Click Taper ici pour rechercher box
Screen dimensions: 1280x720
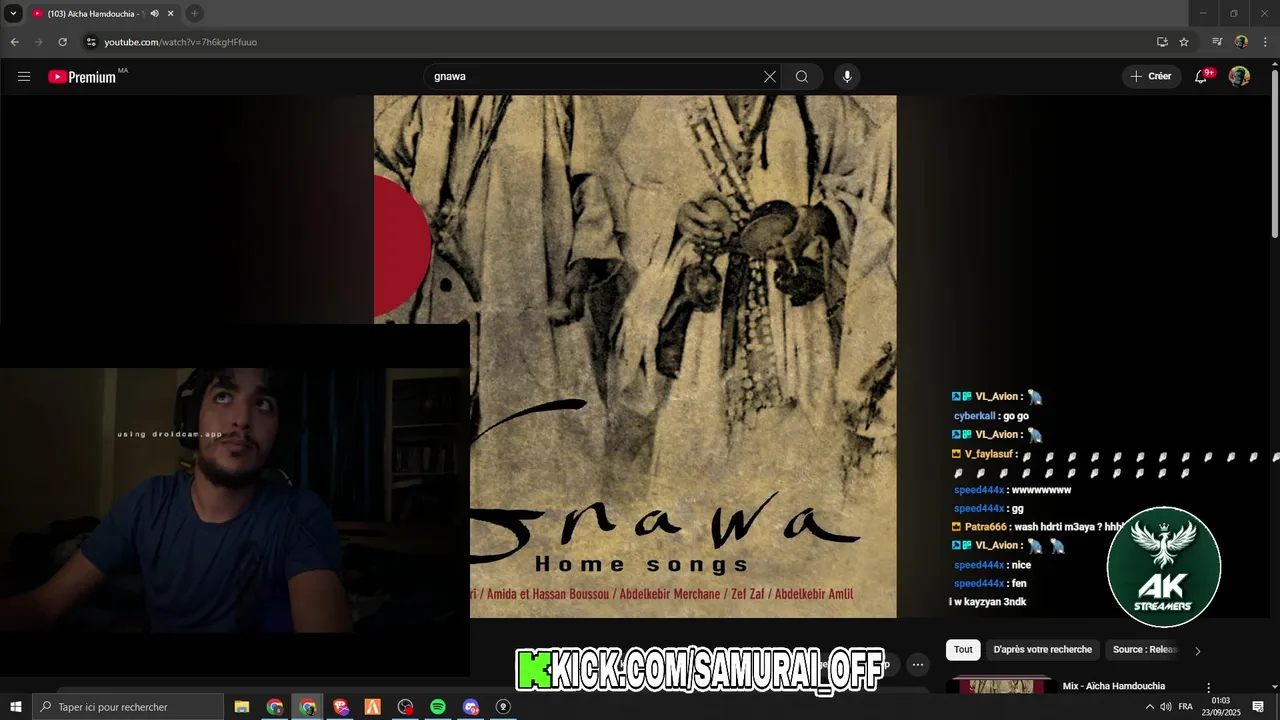[x=127, y=707]
